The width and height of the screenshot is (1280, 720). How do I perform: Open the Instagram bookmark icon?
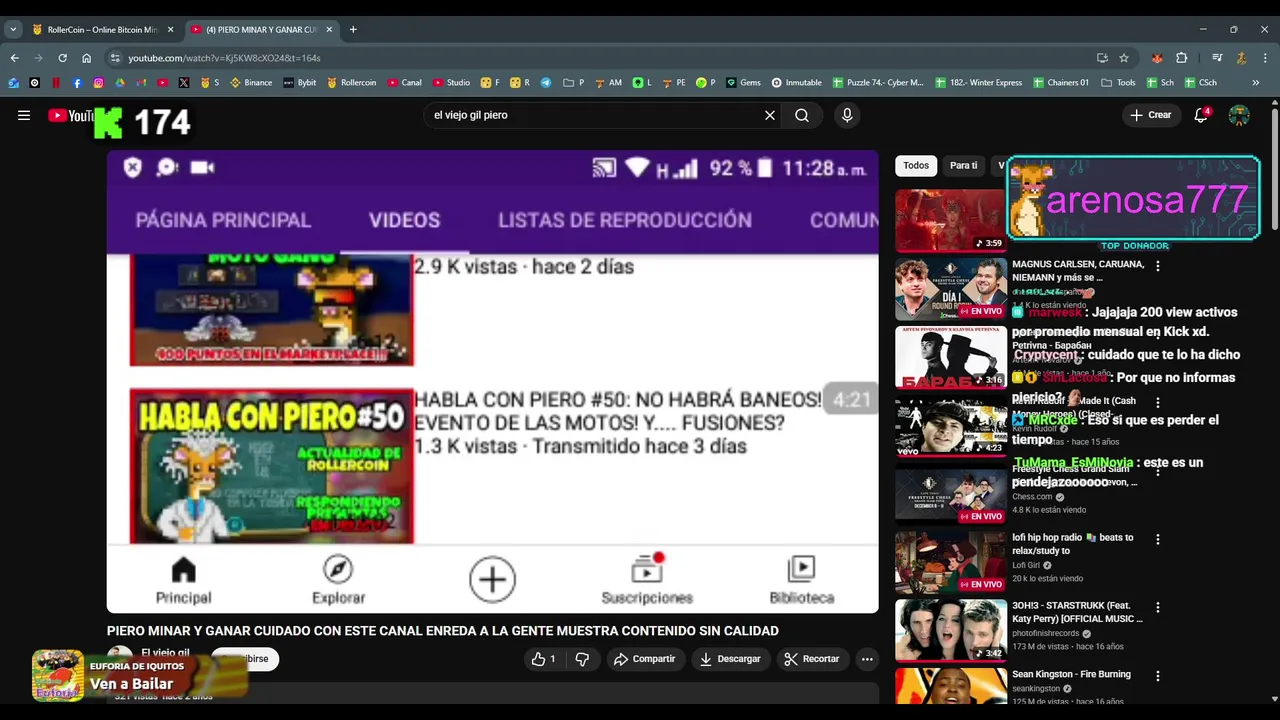(98, 82)
